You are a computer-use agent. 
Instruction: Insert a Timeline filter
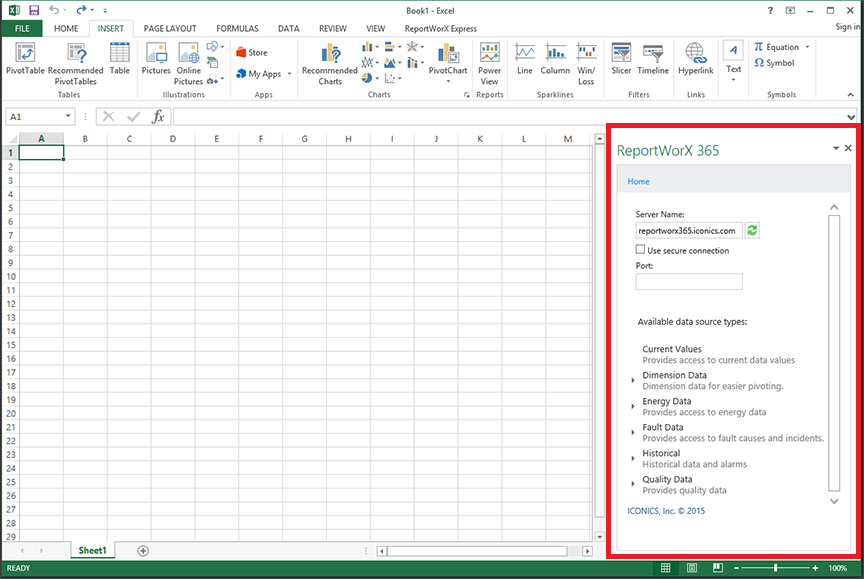click(x=653, y=59)
